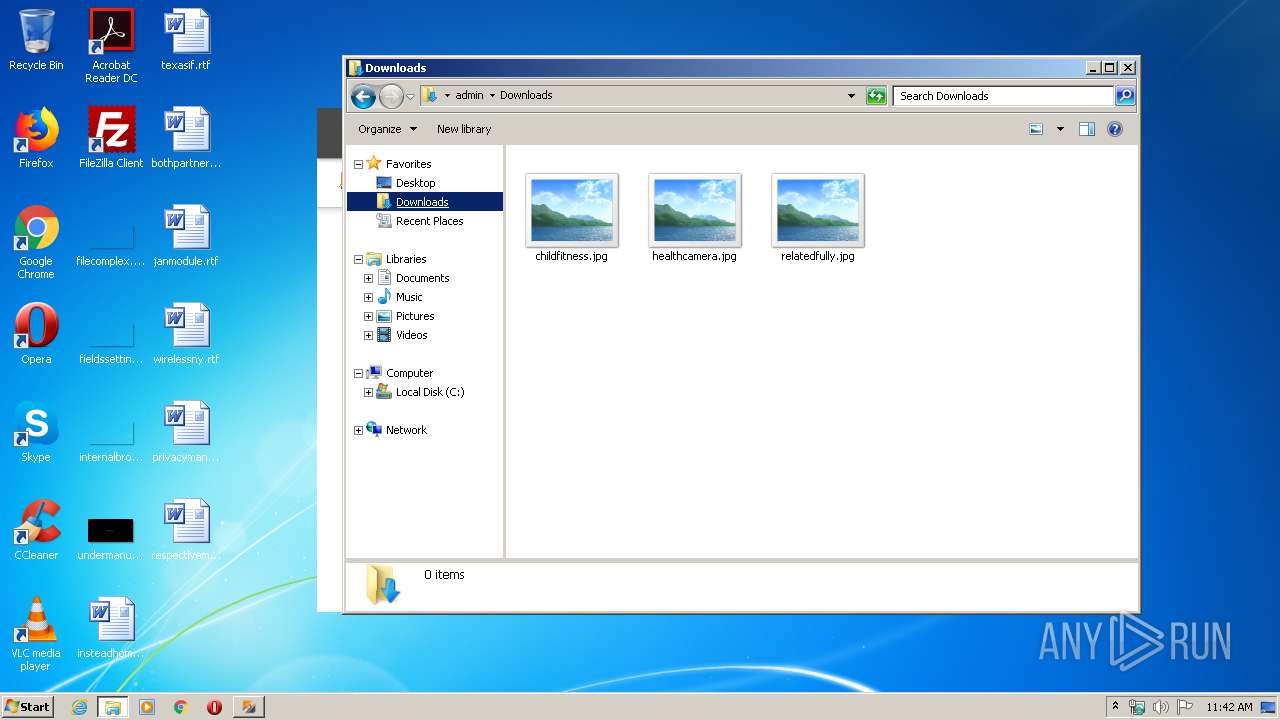Select the Pictures library
Screen dimensions: 1280x720
tap(415, 316)
